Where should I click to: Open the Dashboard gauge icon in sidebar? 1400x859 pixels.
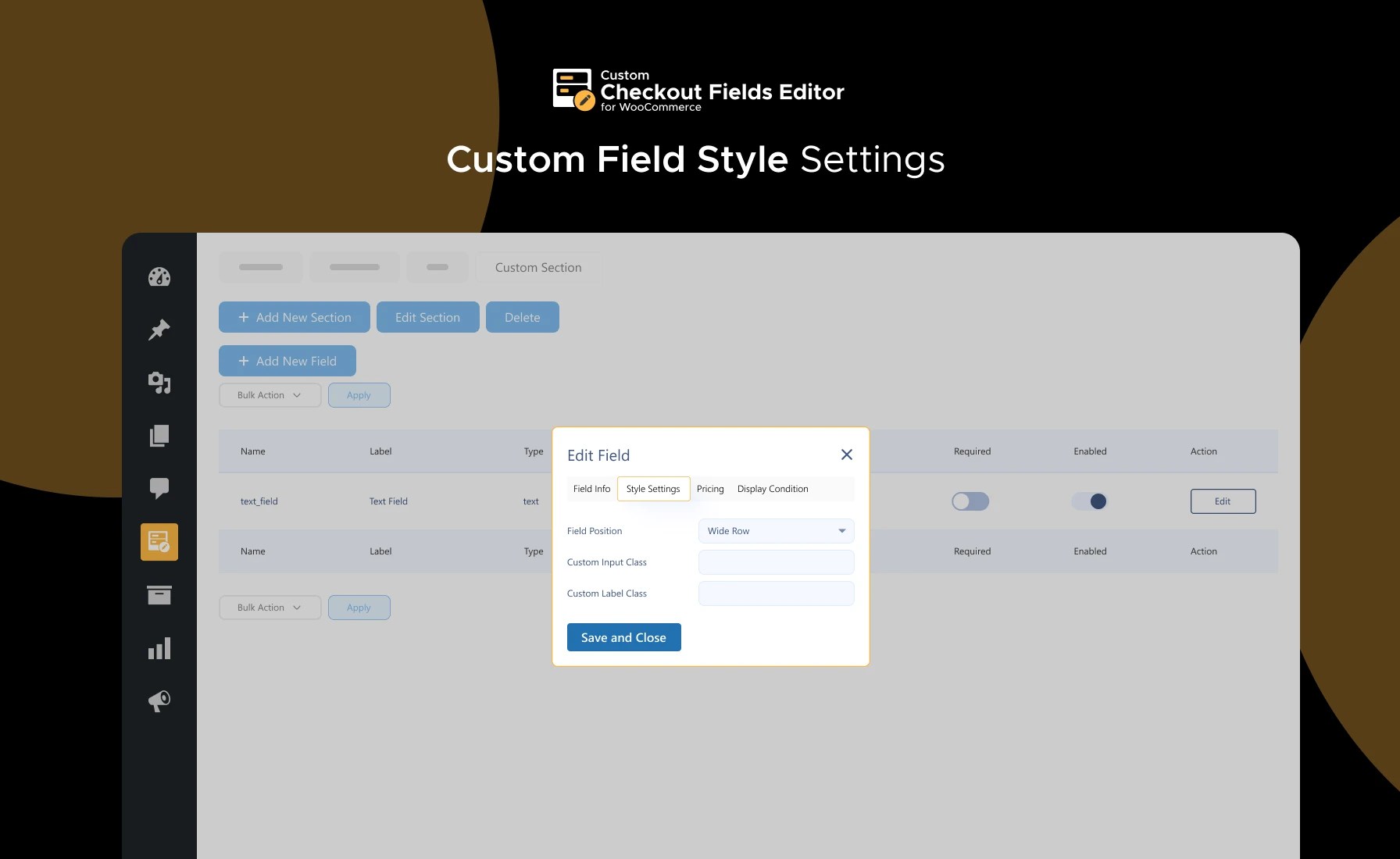[159, 276]
